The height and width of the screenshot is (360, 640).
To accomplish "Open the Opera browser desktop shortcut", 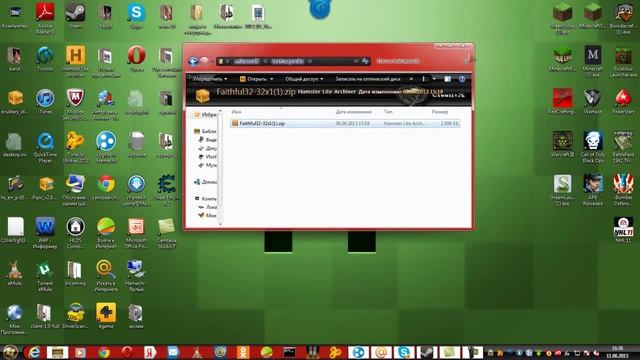I will 136,58.
